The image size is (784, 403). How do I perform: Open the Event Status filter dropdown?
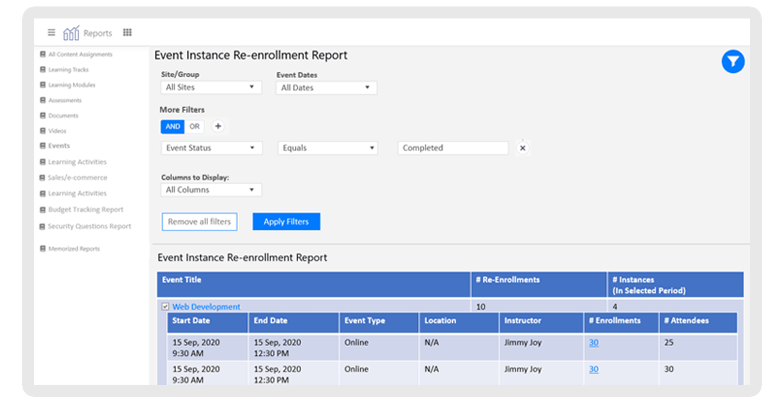coord(212,148)
